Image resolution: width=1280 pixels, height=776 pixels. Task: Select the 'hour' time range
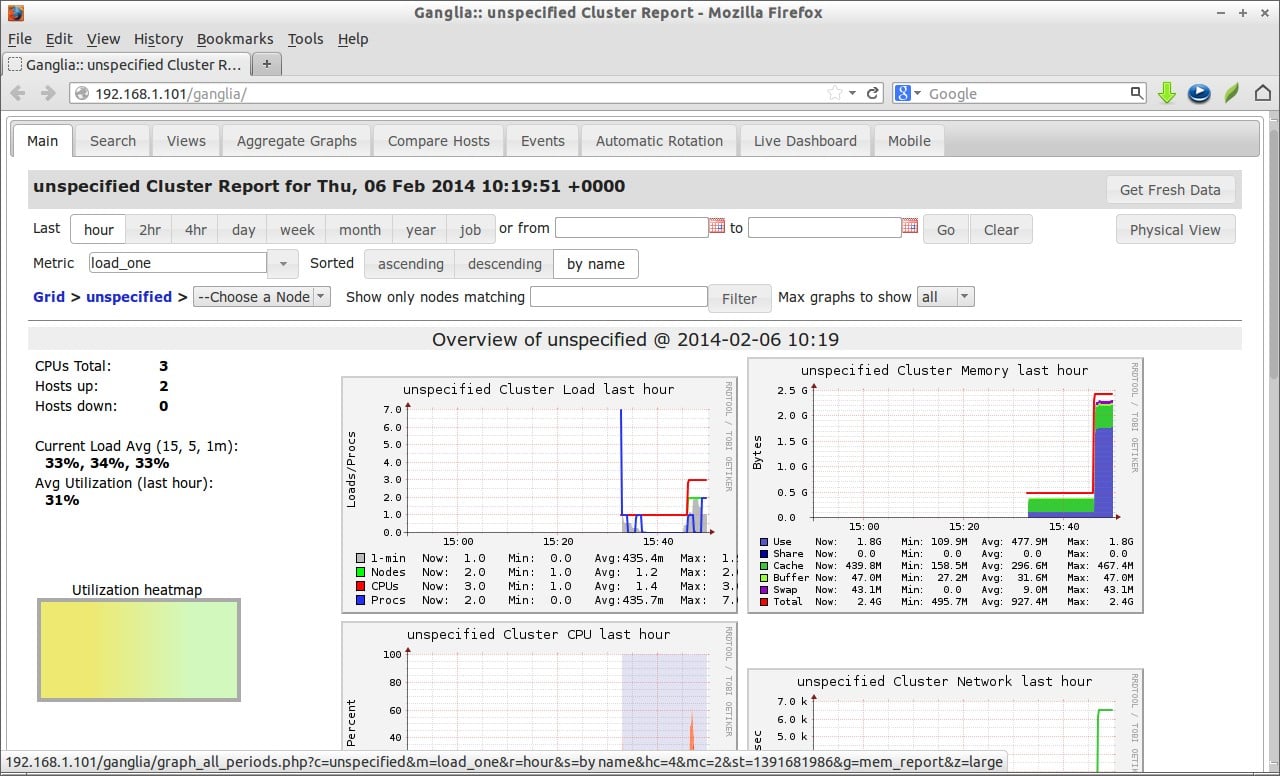98,229
